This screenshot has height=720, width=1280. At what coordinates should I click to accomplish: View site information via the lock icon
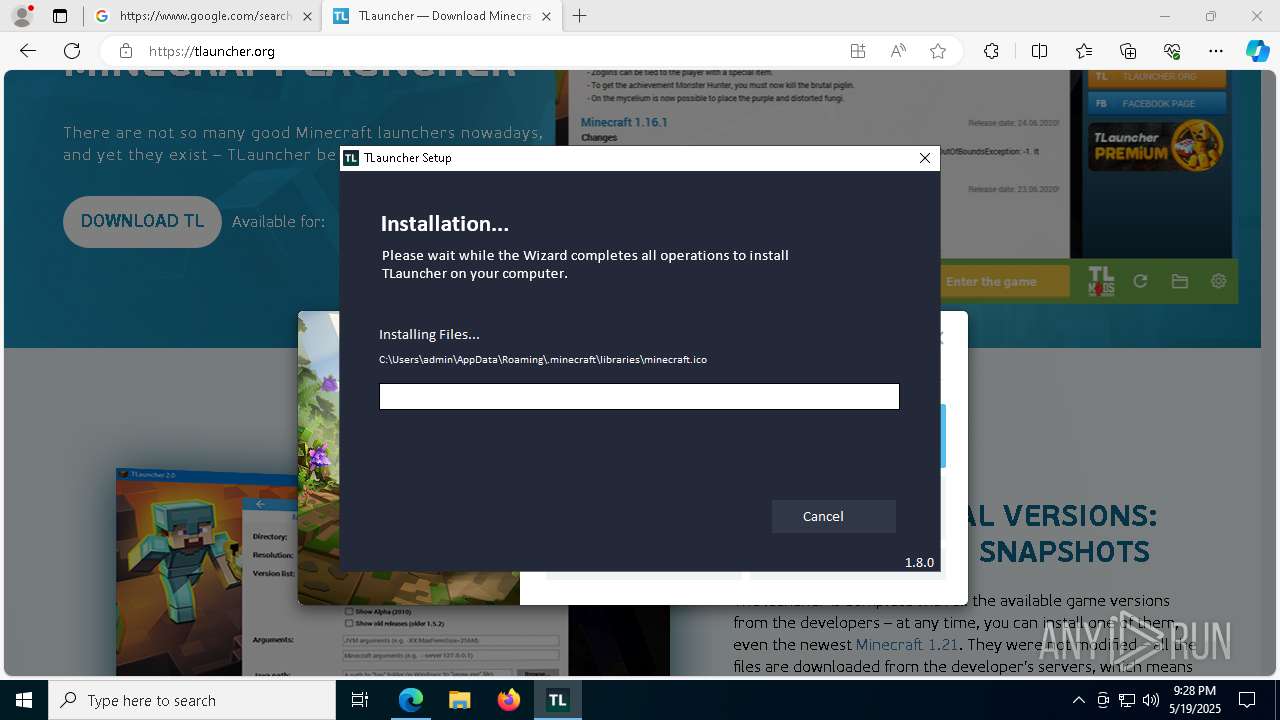[x=126, y=51]
